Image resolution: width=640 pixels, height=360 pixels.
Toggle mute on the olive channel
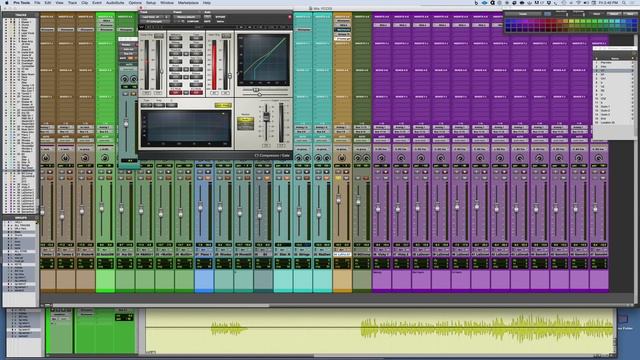366,178
